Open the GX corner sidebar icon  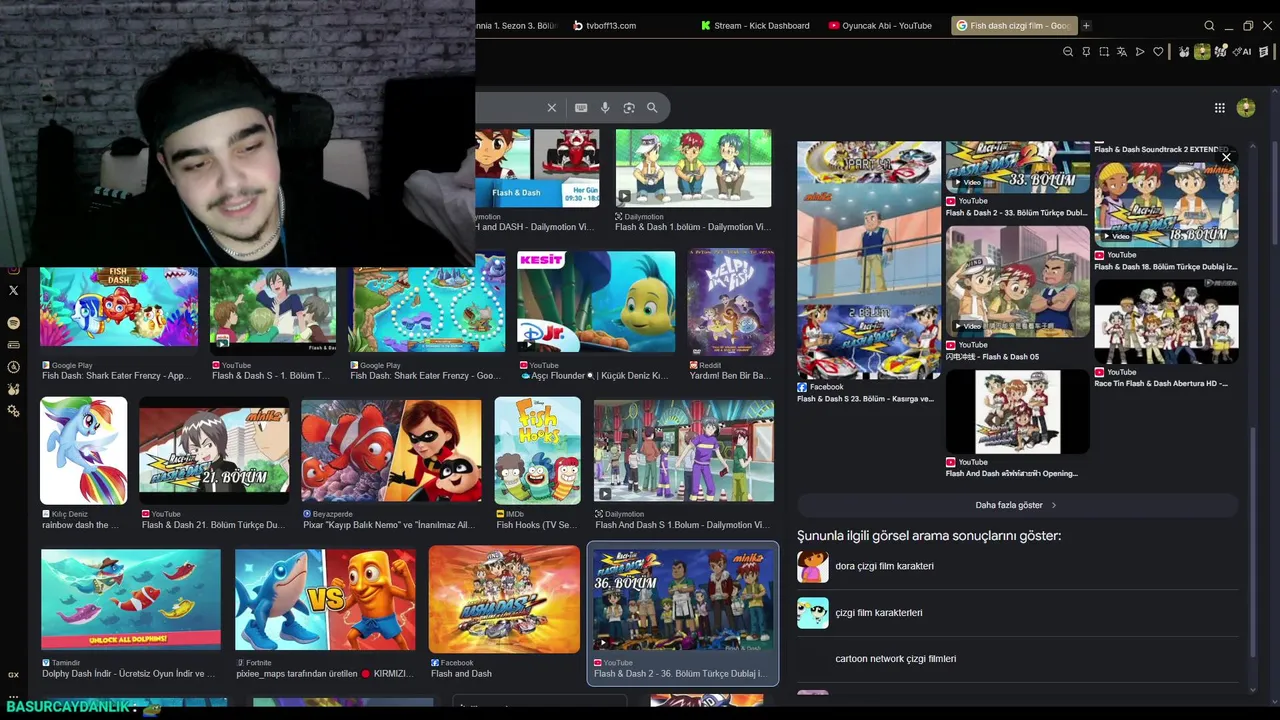pos(13,675)
